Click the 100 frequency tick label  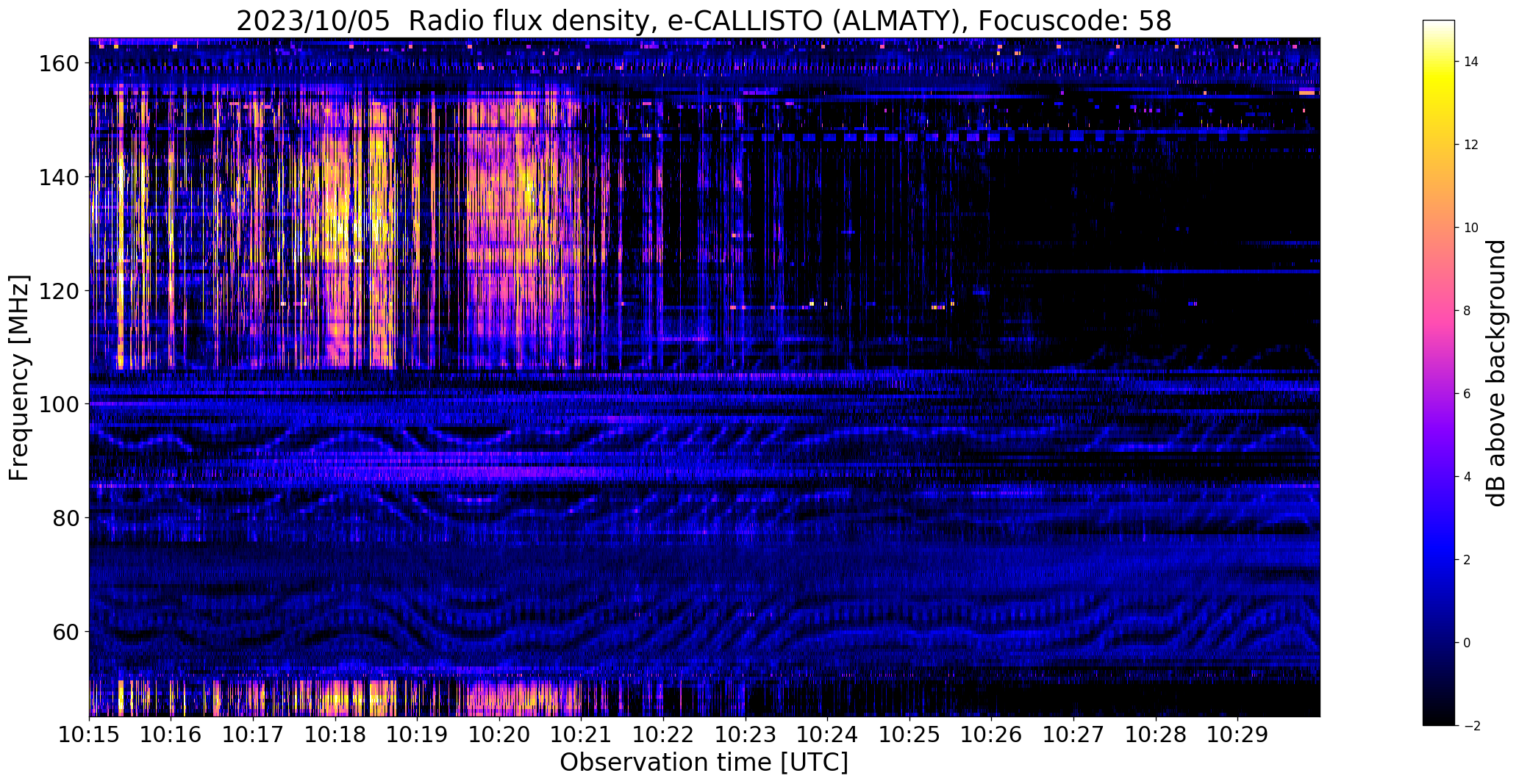(x=58, y=404)
